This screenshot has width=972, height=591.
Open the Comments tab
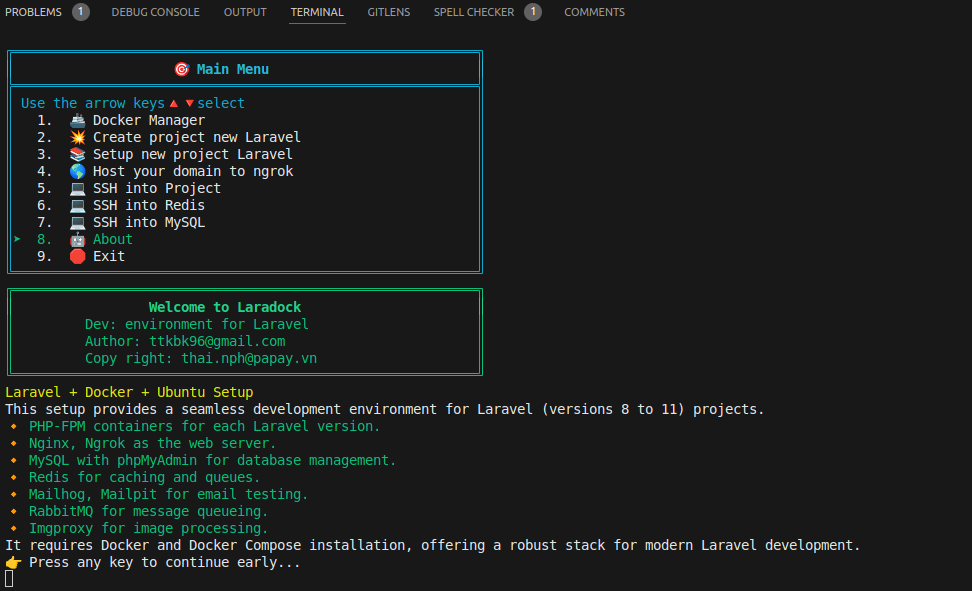594,12
